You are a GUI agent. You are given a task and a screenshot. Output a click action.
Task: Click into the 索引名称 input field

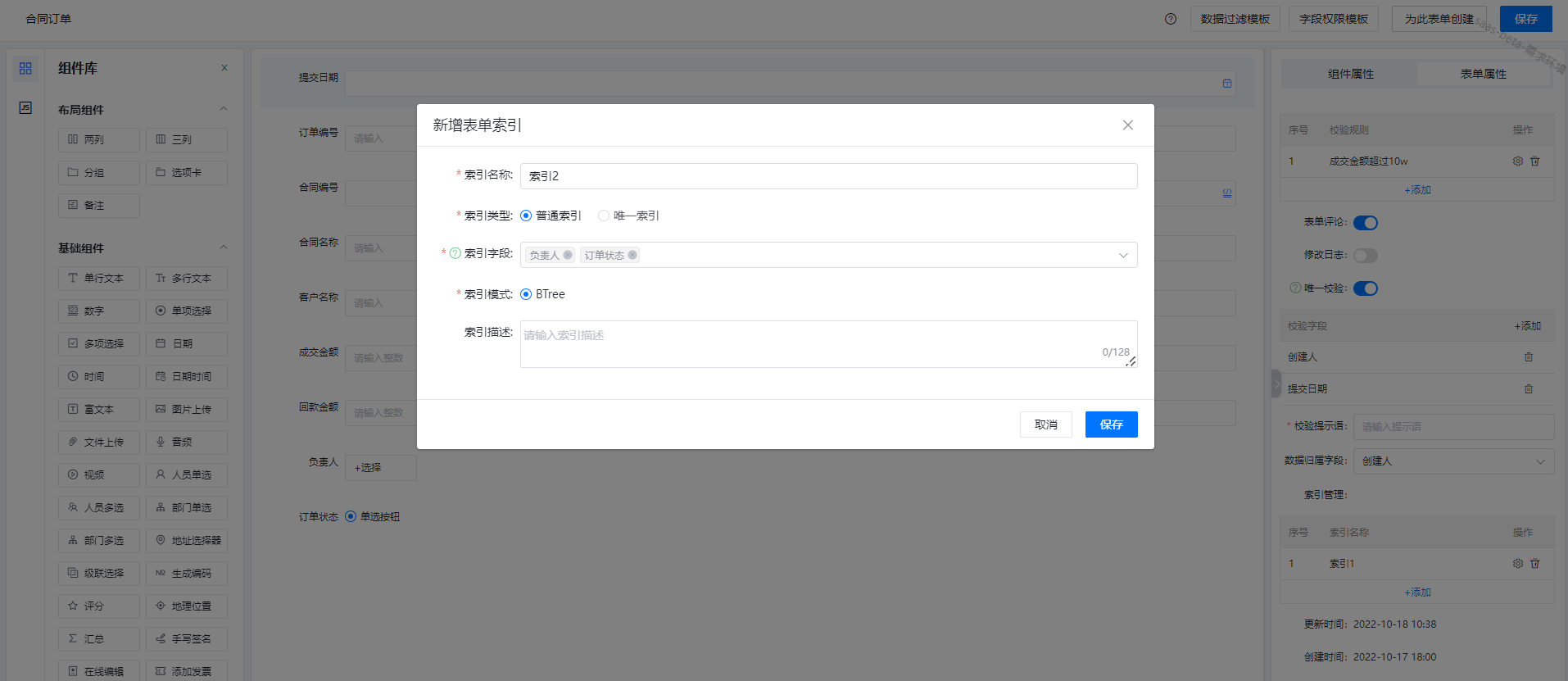coord(828,176)
